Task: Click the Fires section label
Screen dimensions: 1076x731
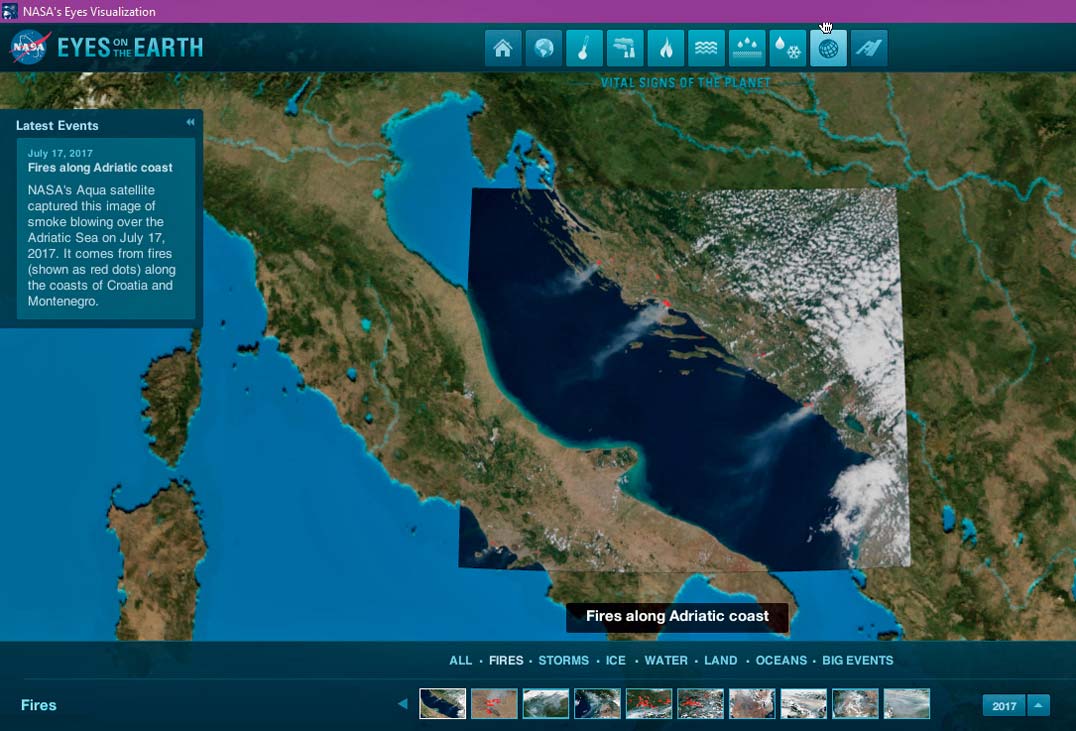Action: [x=38, y=705]
